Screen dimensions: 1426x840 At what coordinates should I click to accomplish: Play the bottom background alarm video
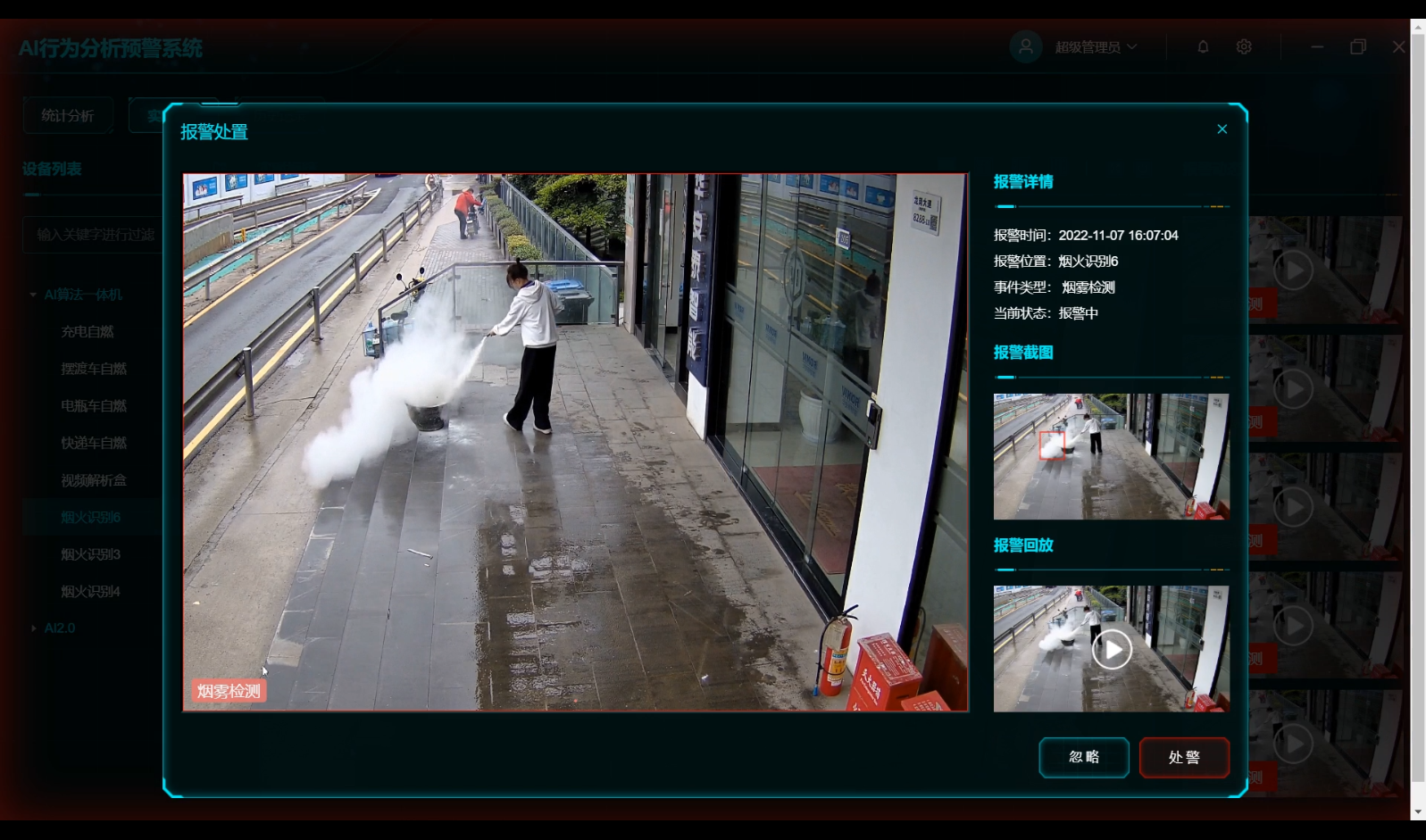(x=1293, y=743)
